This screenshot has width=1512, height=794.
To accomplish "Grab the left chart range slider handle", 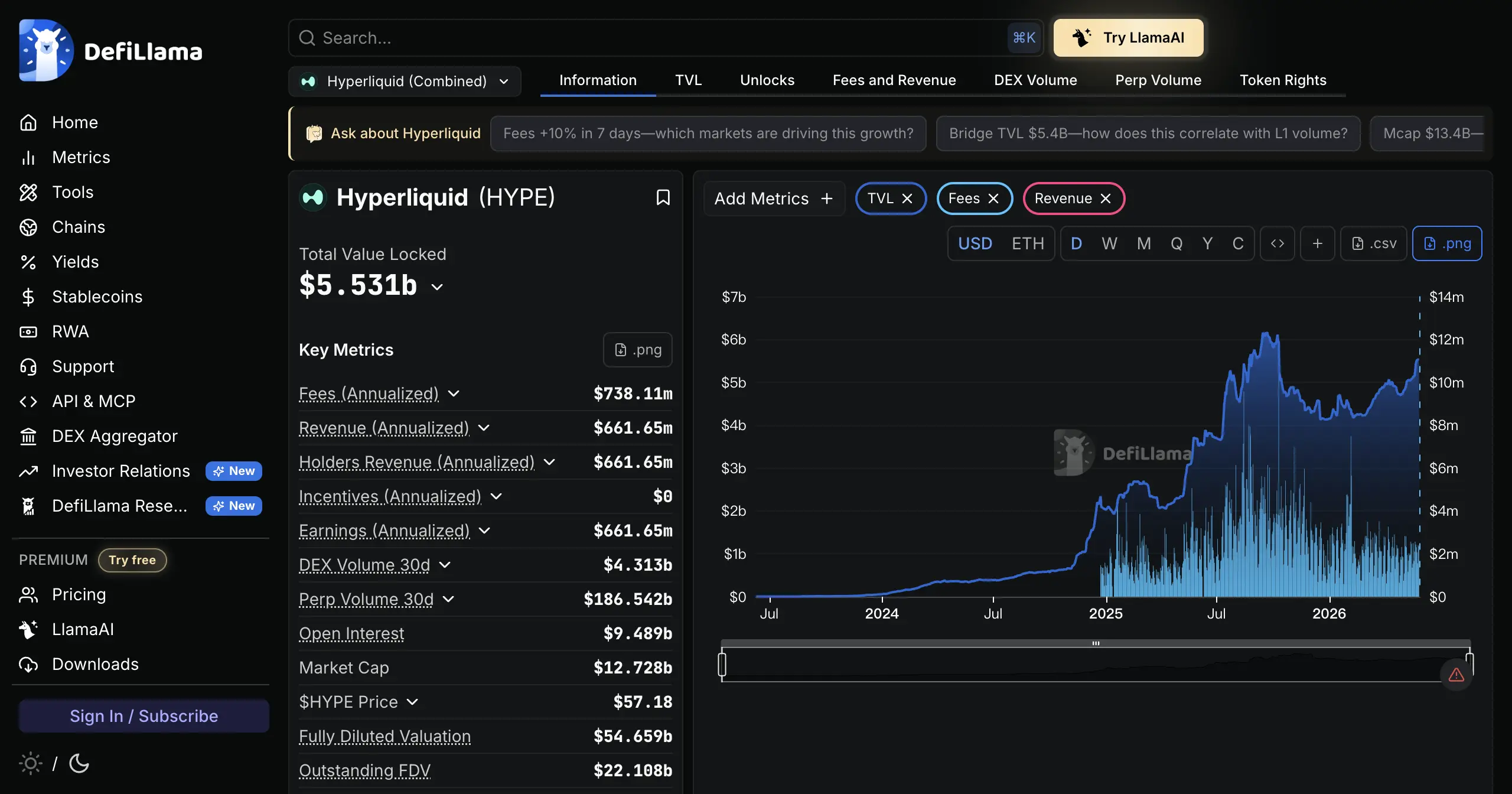I will 722,664.
